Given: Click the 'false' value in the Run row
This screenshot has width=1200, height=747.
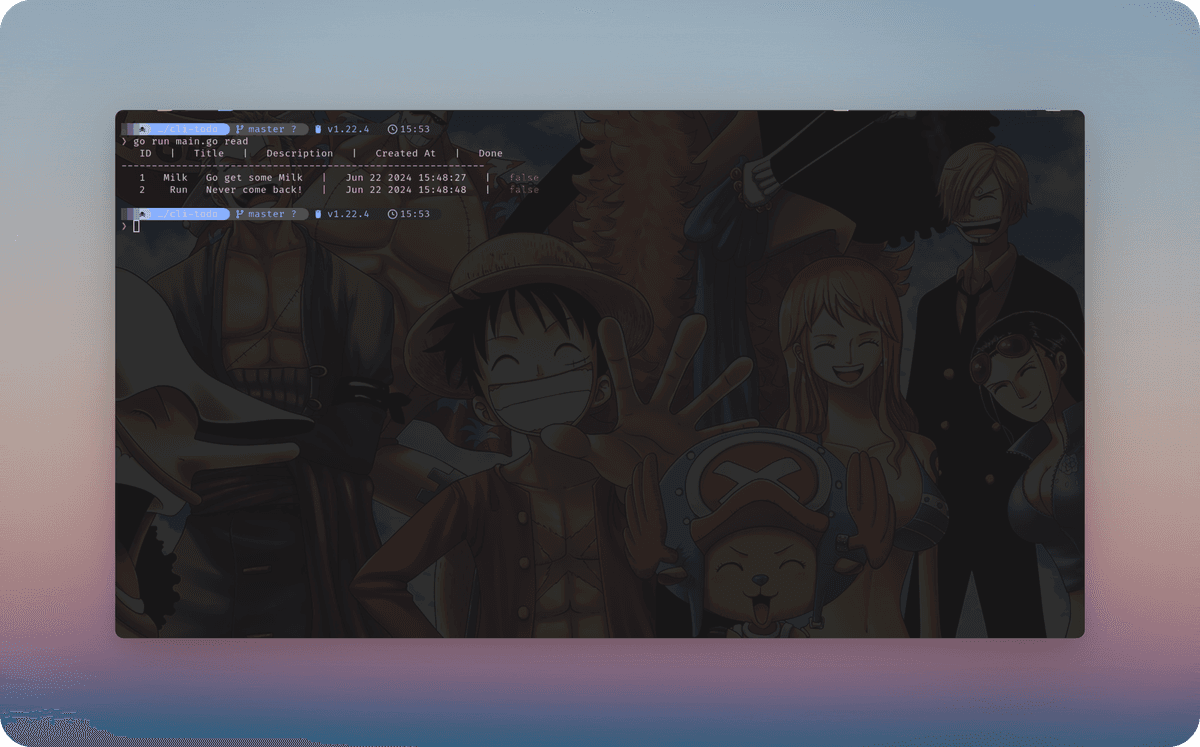Looking at the screenshot, I should (524, 190).
